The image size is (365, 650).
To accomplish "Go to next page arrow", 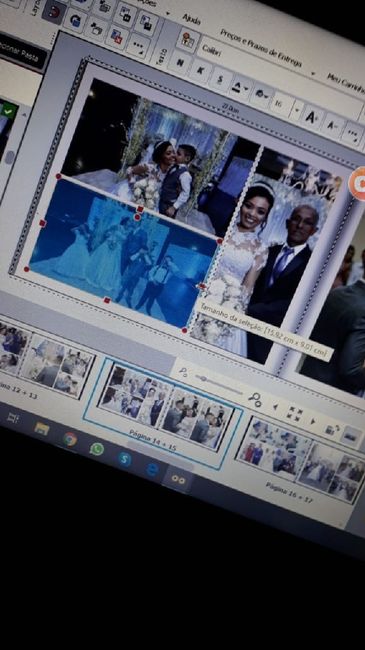I will click(313, 421).
